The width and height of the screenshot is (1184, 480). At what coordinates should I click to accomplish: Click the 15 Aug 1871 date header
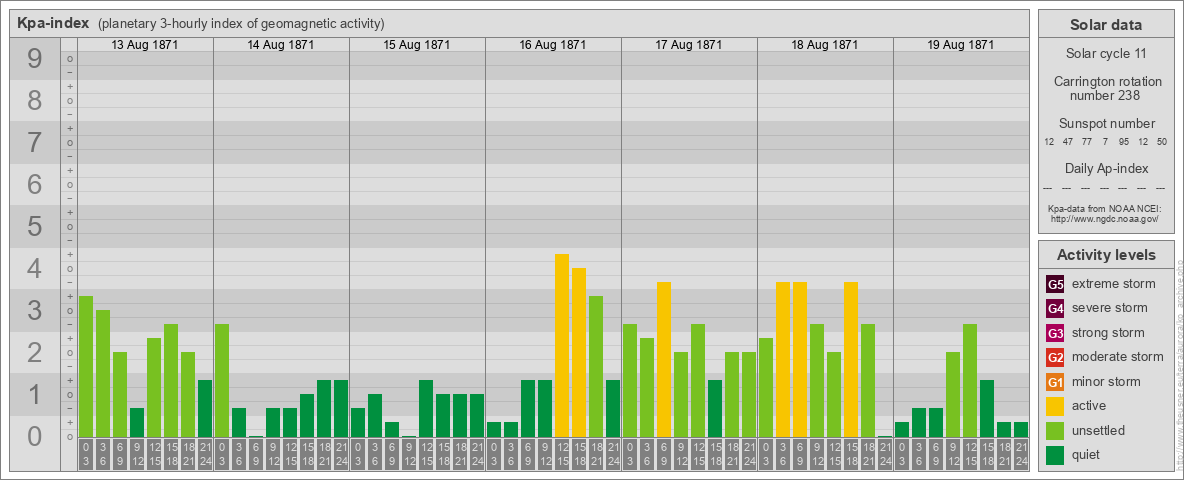417,45
